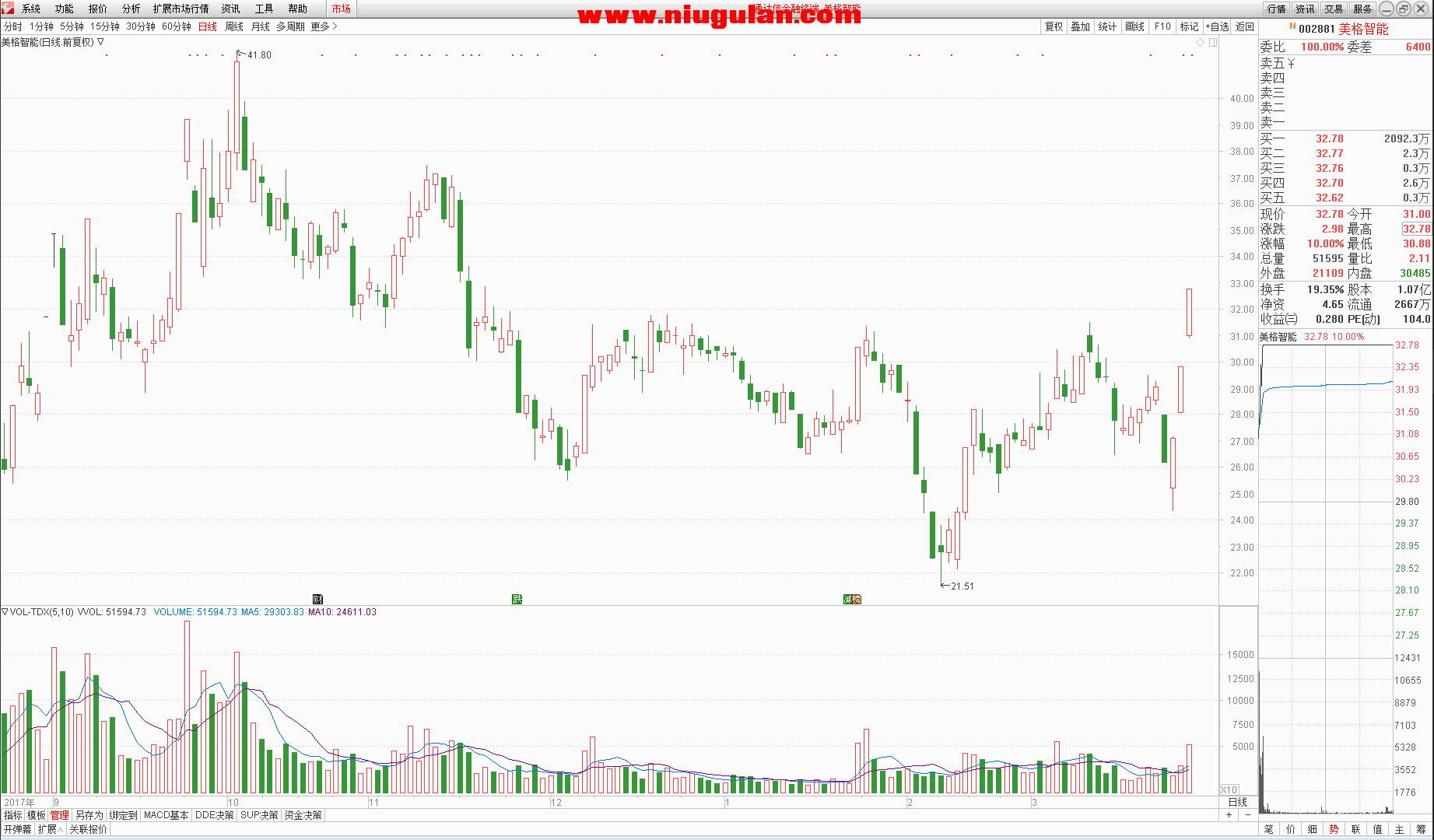This screenshot has height=840, width=1434.
Task: Select the 模板 bottom tab
Action: (37, 816)
